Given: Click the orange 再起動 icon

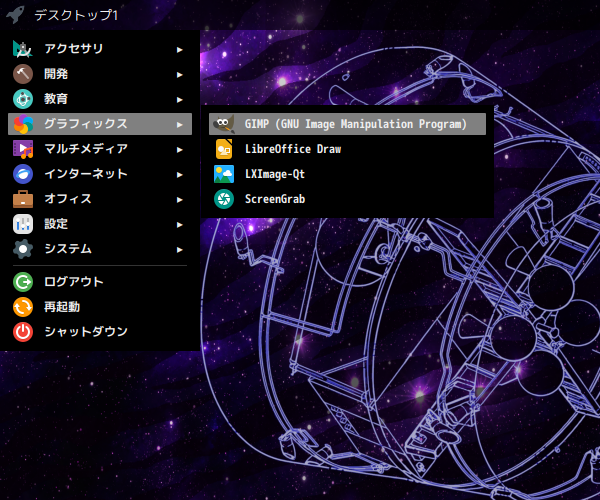Looking at the screenshot, I should pos(23,307).
